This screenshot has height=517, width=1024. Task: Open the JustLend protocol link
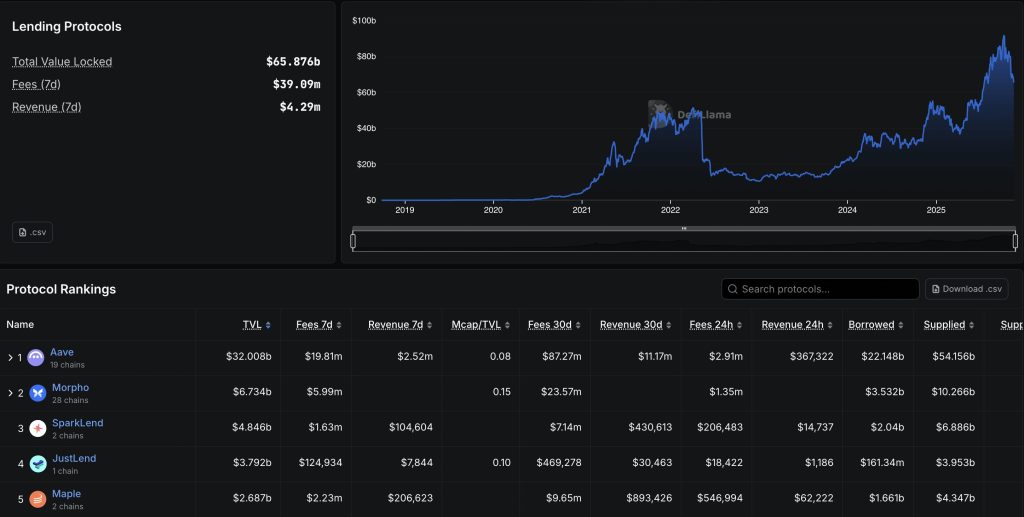click(x=73, y=458)
